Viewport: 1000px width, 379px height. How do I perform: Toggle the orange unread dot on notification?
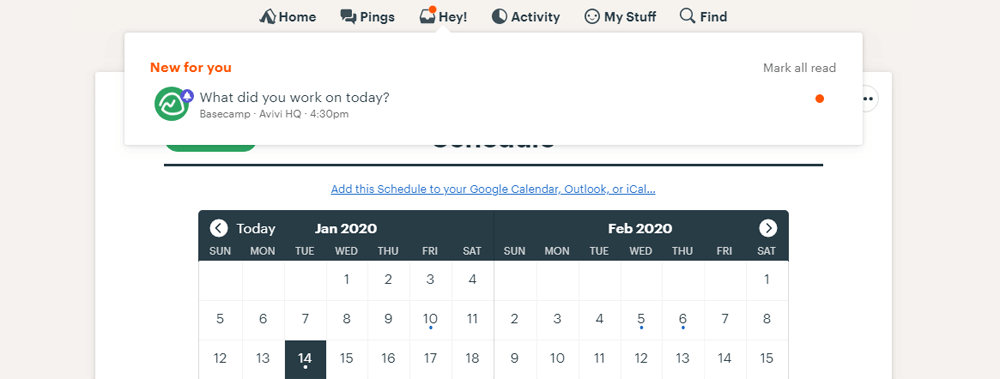pyautogui.click(x=820, y=99)
